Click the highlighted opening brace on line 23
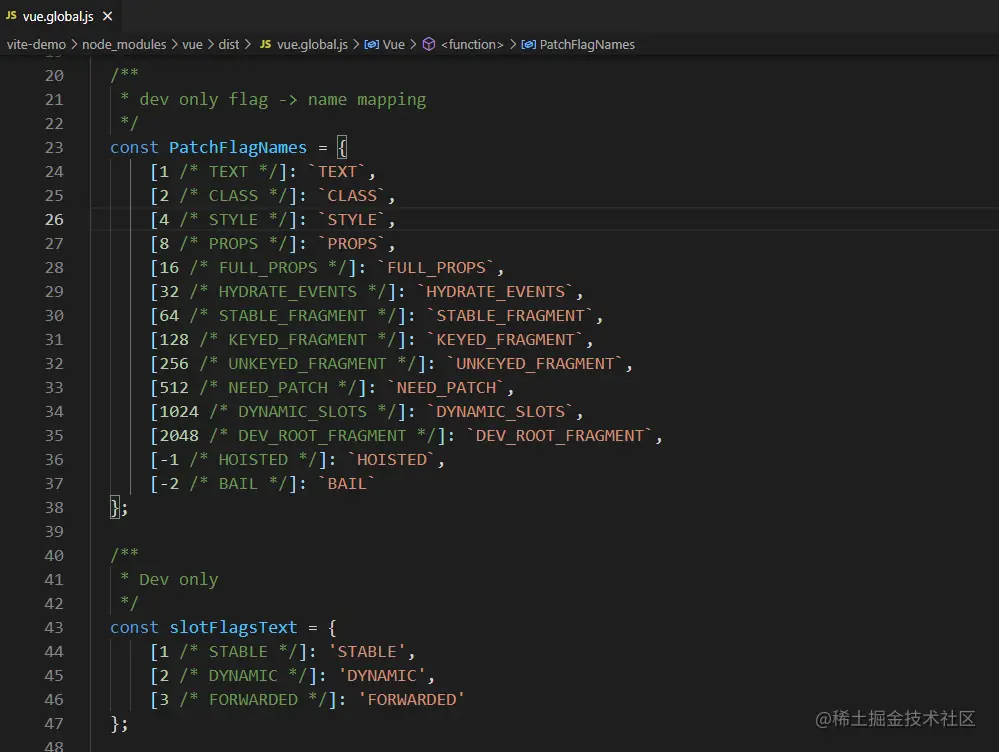Image resolution: width=999 pixels, height=752 pixels. (342, 148)
